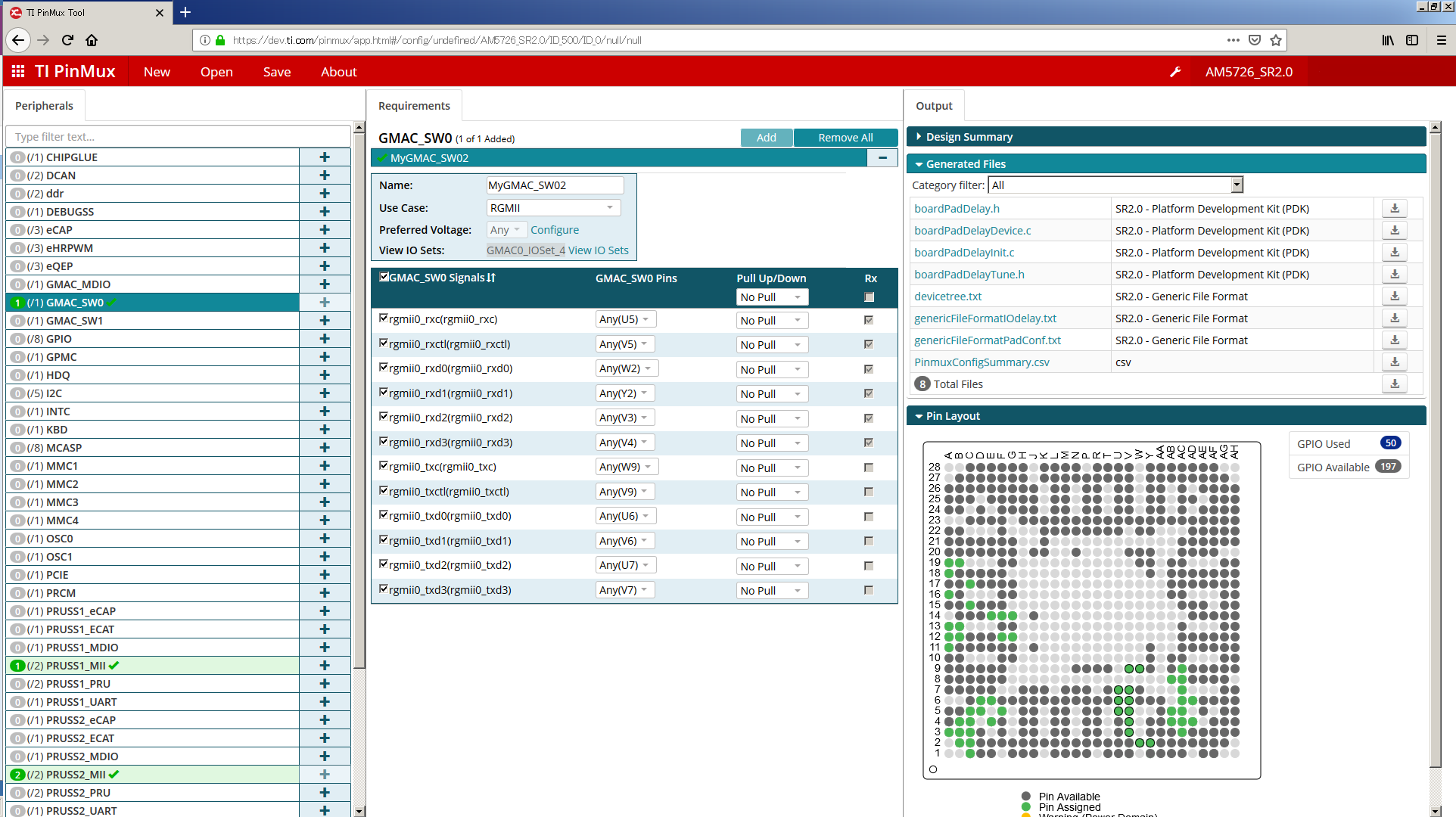This screenshot has height=817, width=1456.
Task: Open boardPadDelay.h file link
Action: coord(957,209)
